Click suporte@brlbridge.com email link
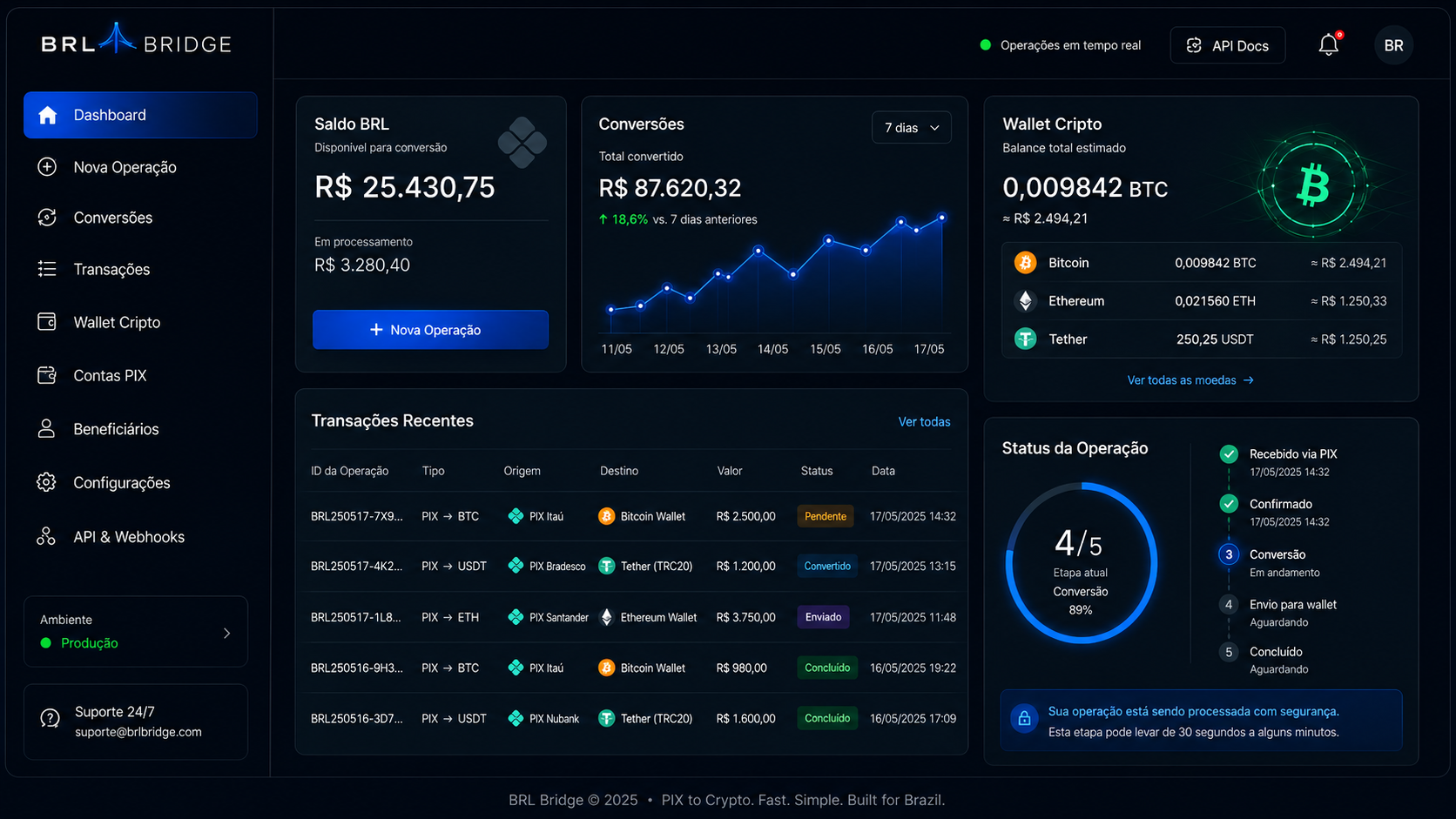This screenshot has width=1456, height=819. (138, 732)
